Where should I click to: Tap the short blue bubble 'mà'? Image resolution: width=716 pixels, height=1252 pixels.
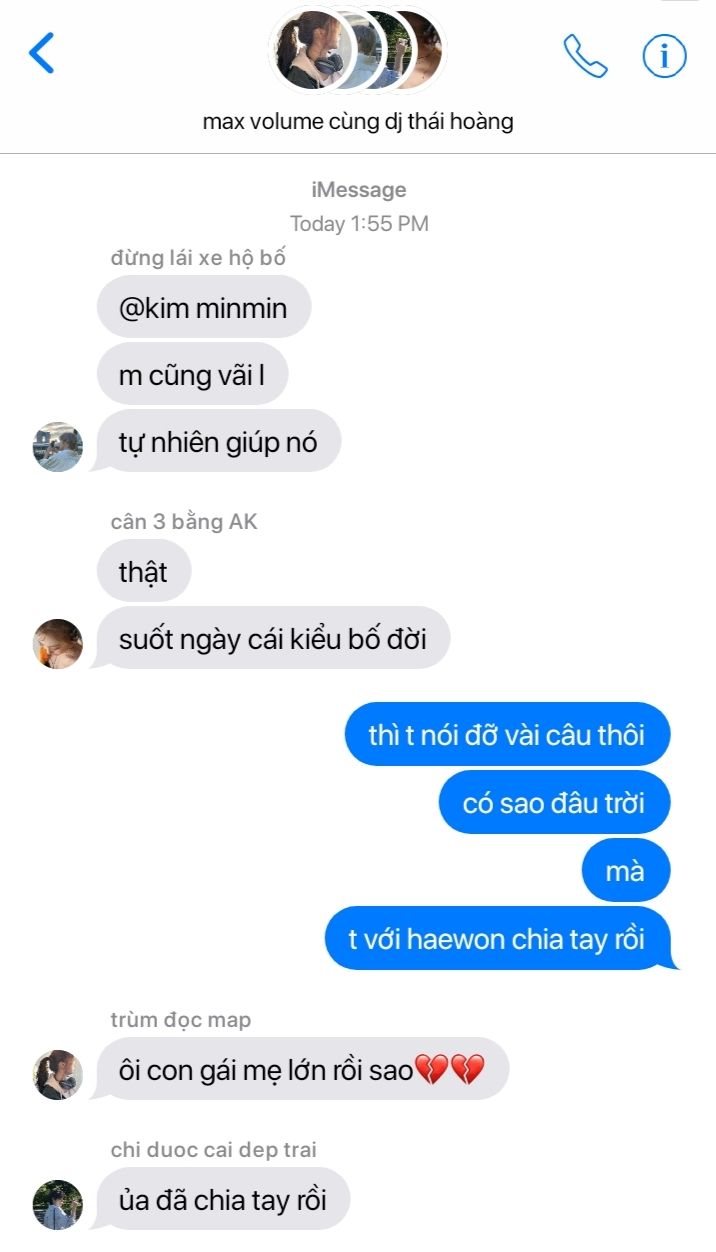pyautogui.click(x=625, y=870)
